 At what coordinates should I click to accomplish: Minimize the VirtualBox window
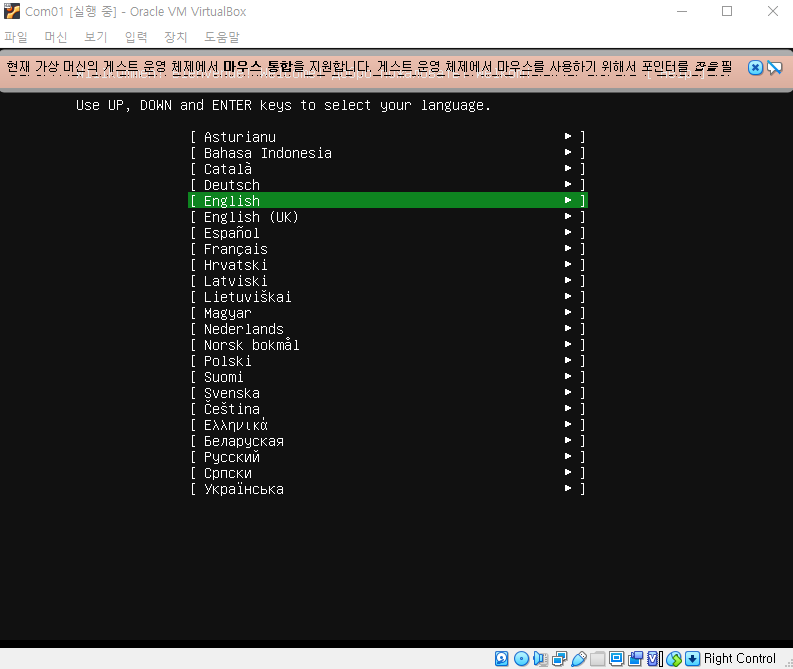tap(682, 11)
